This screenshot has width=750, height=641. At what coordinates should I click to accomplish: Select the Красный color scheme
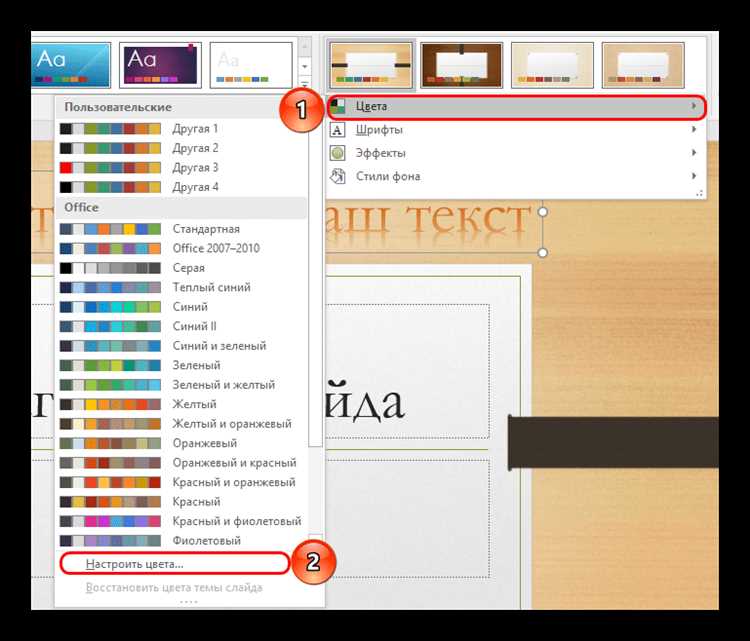[x=182, y=502]
